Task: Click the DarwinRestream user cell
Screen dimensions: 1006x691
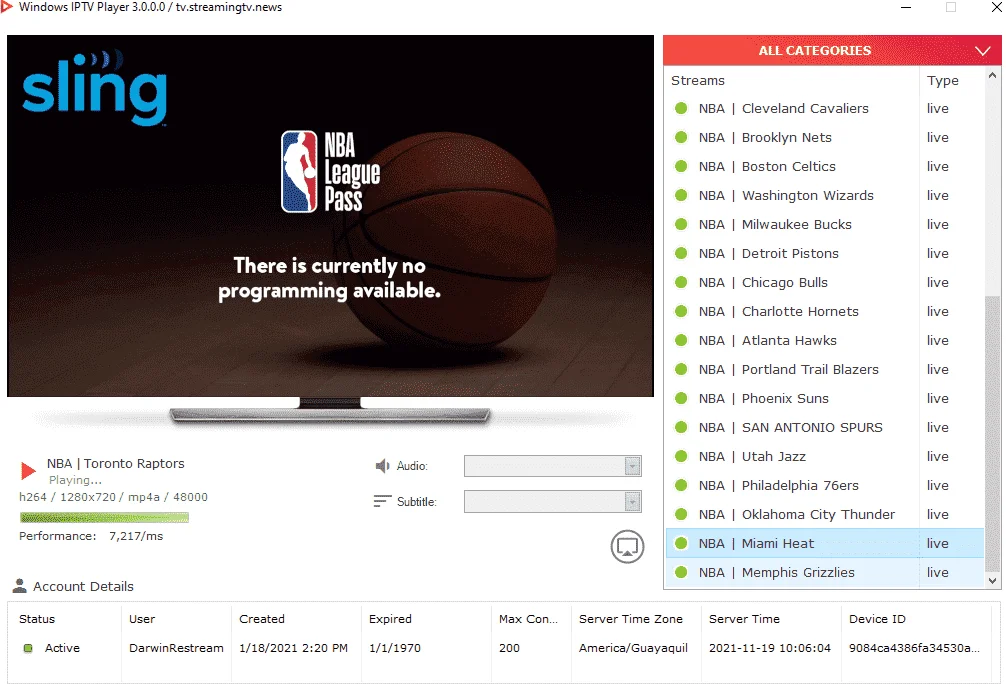Action: [176, 648]
